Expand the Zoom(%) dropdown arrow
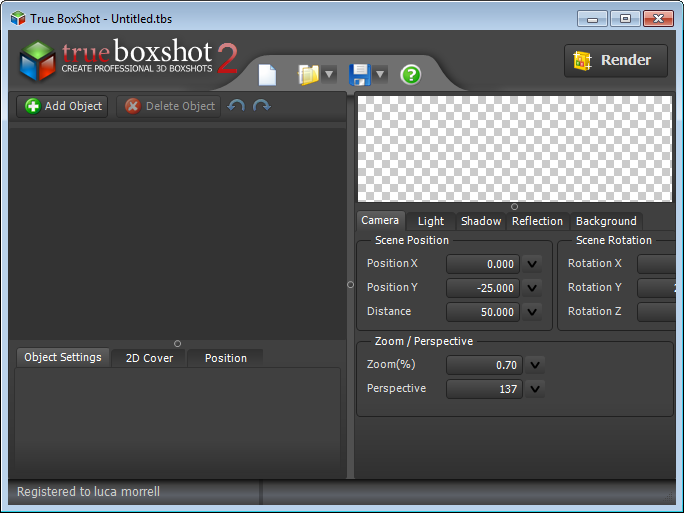The width and height of the screenshot is (684, 513). pos(535,365)
